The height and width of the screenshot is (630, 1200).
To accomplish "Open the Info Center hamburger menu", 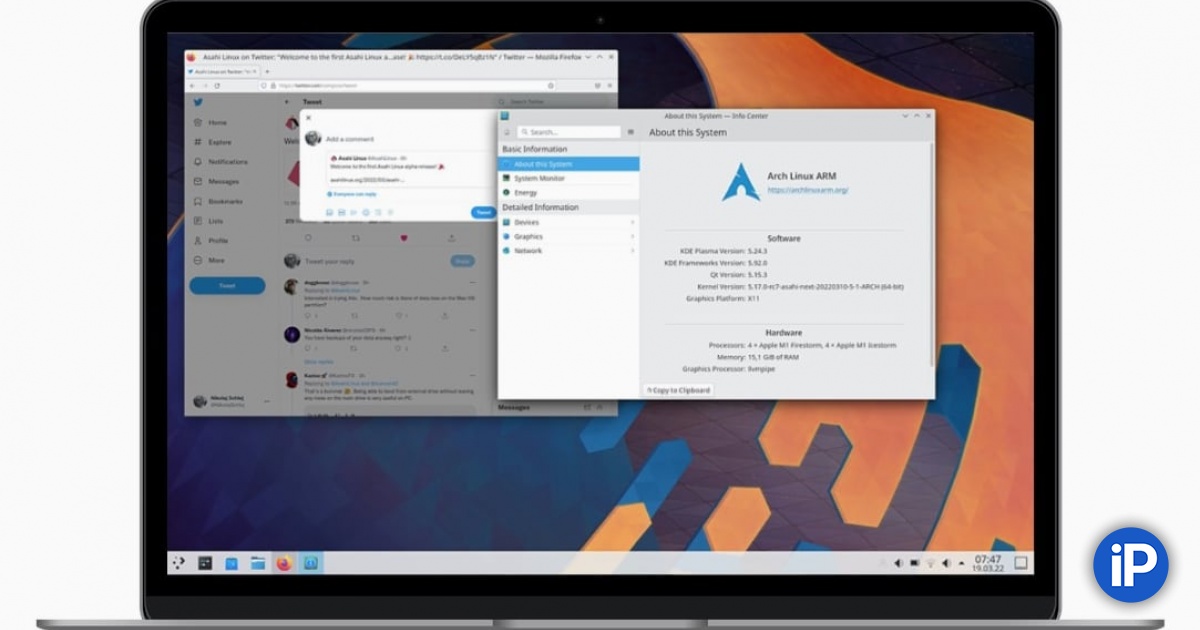I will point(630,132).
